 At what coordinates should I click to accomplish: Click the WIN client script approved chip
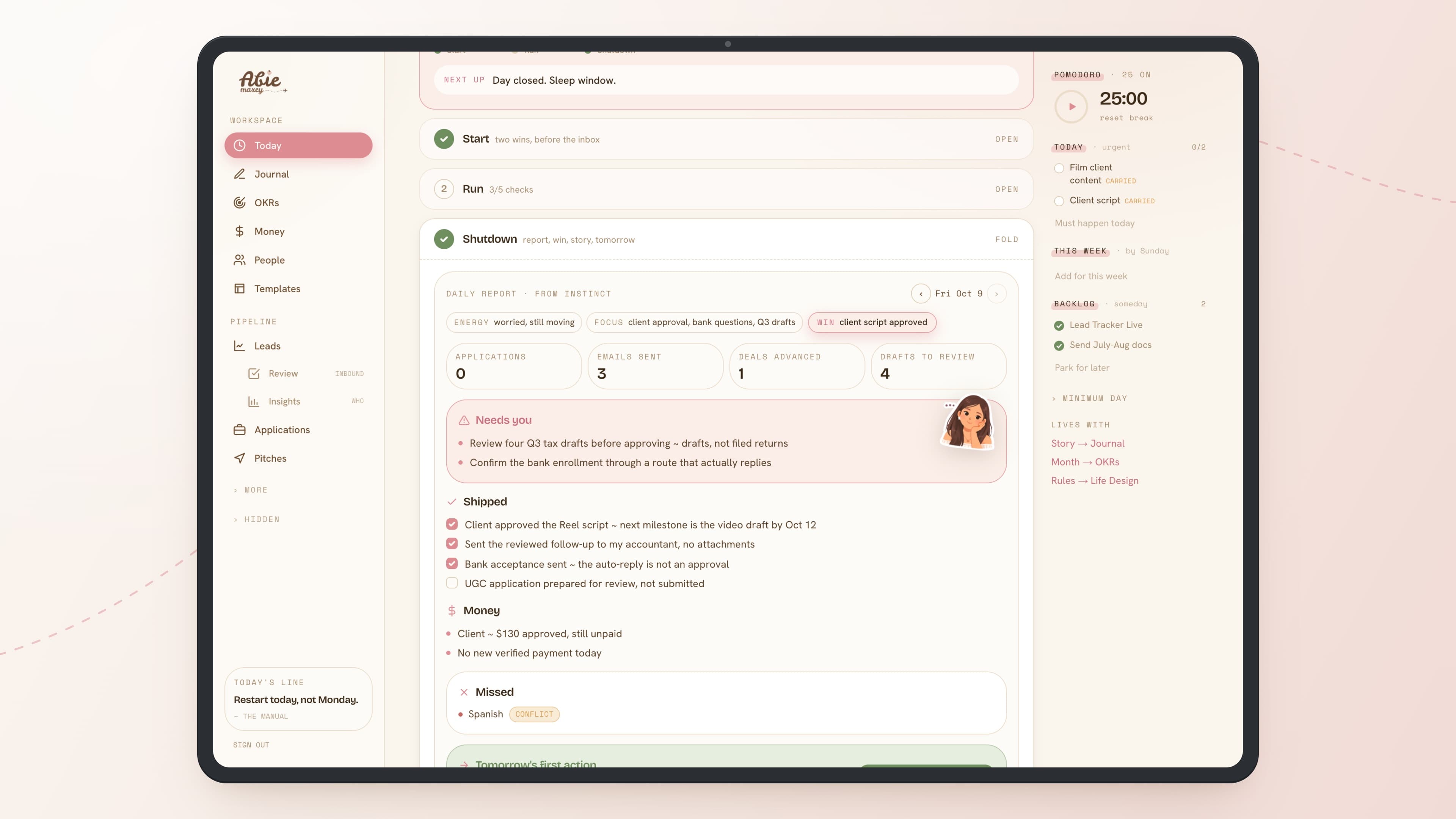[872, 322]
